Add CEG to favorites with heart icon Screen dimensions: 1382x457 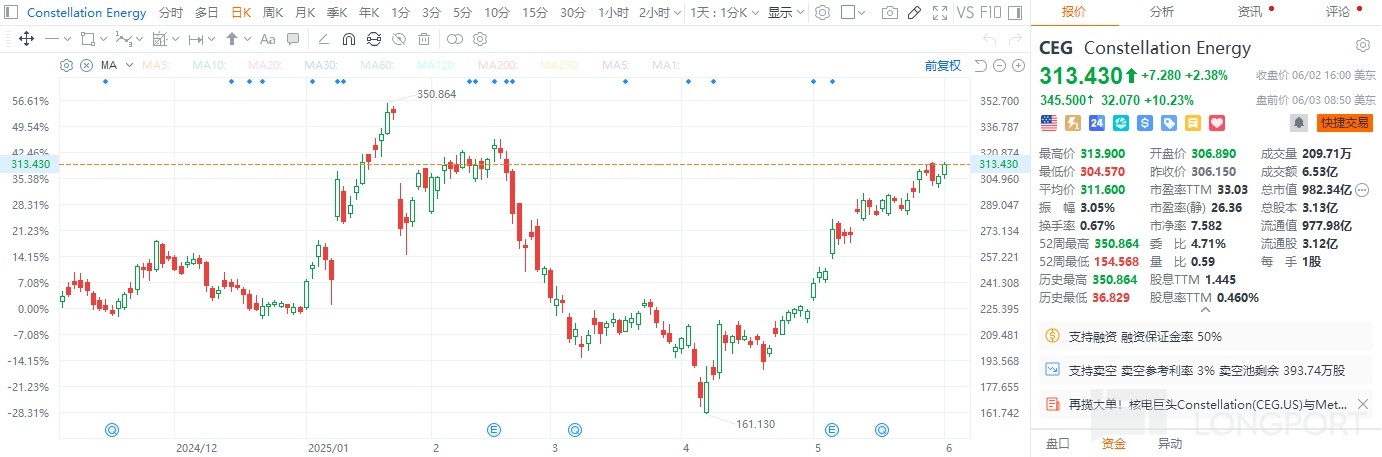1217,122
